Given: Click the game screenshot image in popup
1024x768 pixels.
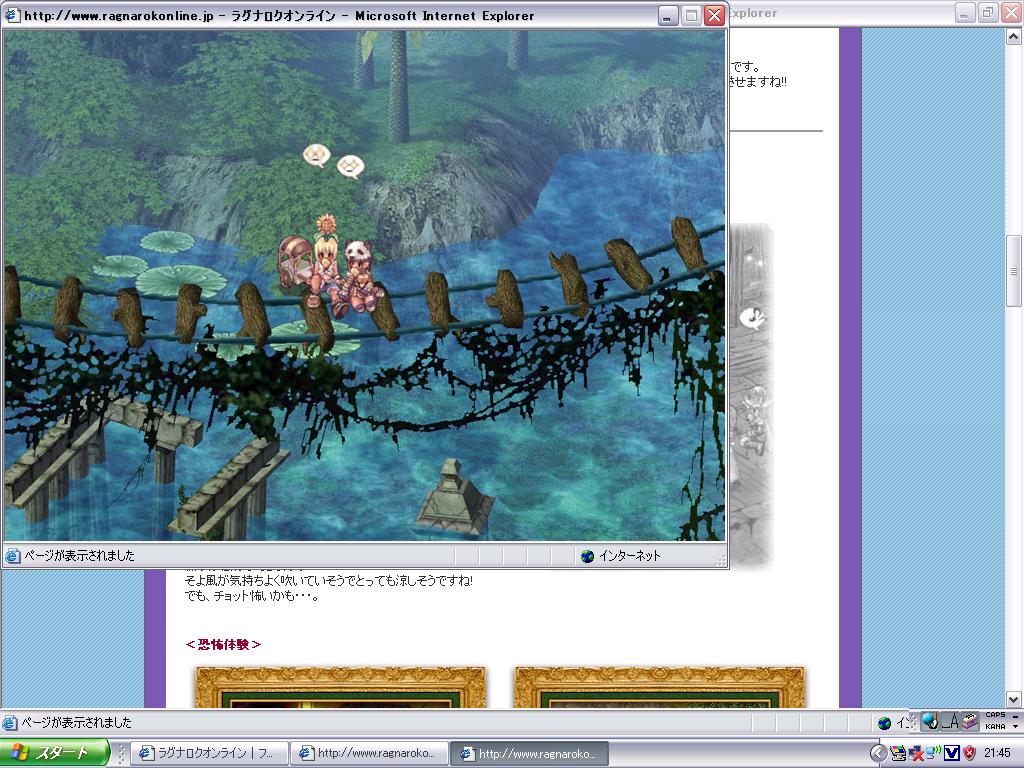Looking at the screenshot, I should point(364,285).
